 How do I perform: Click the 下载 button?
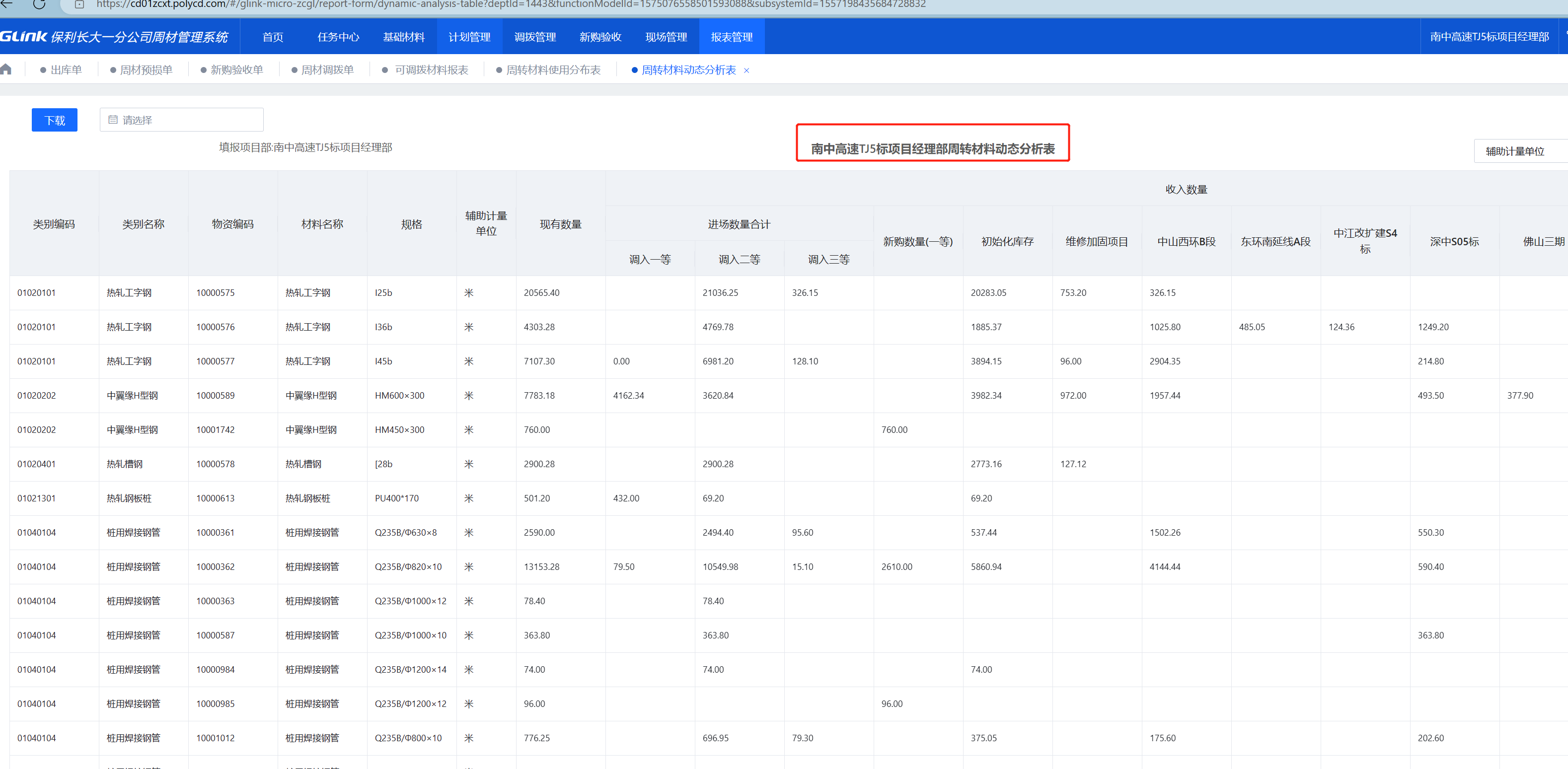pos(54,120)
